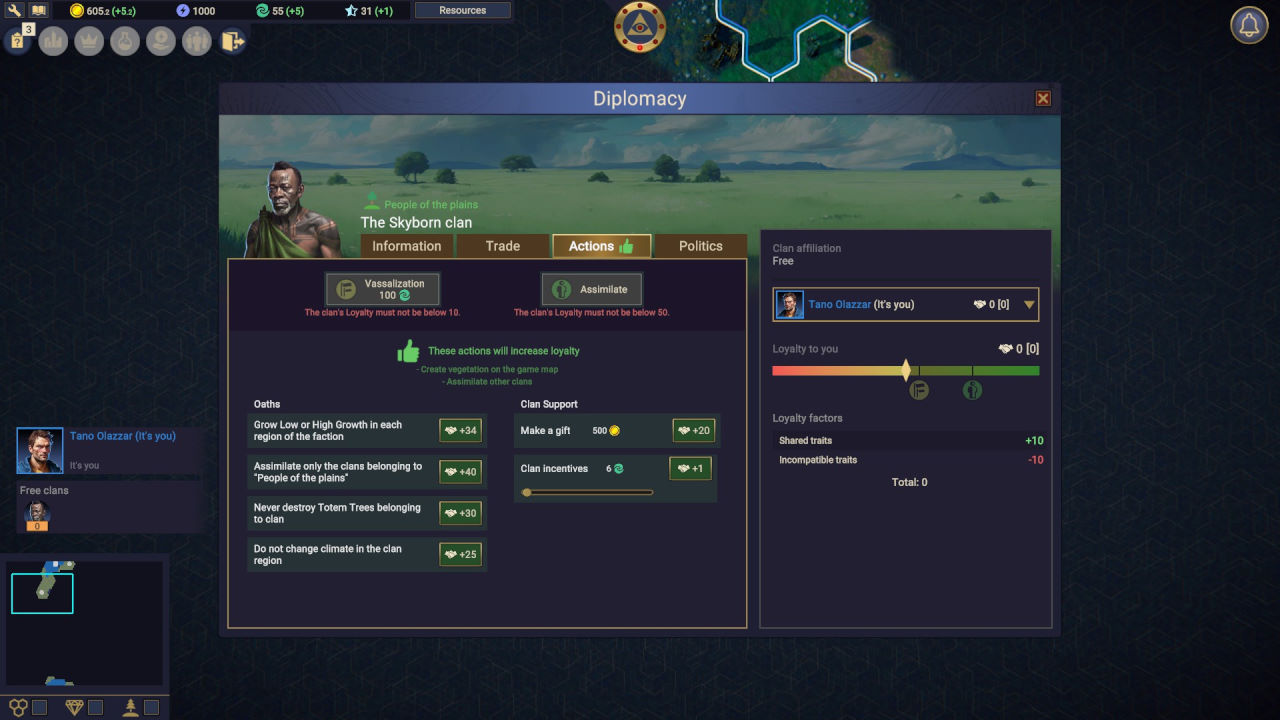Click the Assimilate button

tap(591, 289)
